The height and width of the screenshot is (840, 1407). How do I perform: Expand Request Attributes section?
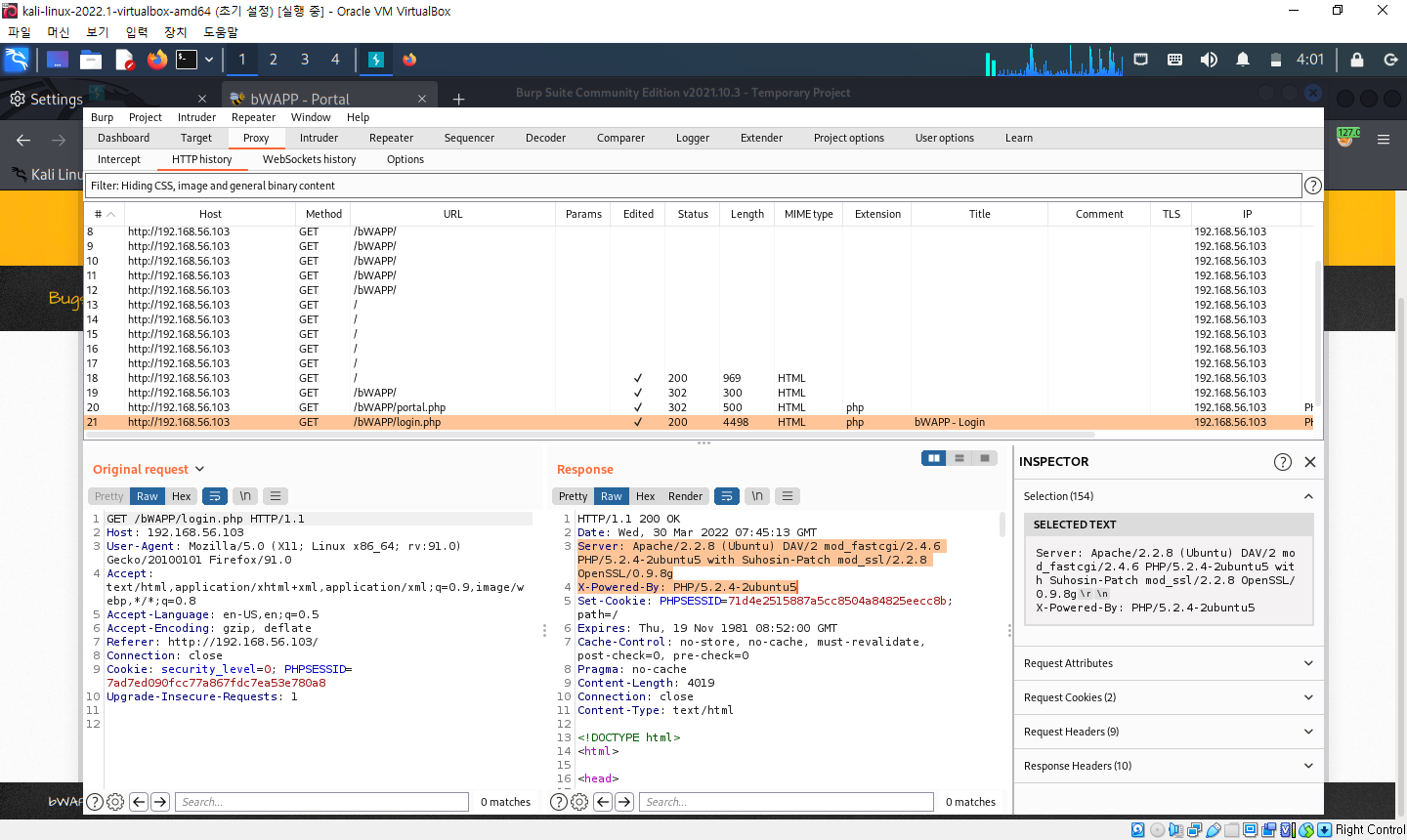coord(1169,663)
